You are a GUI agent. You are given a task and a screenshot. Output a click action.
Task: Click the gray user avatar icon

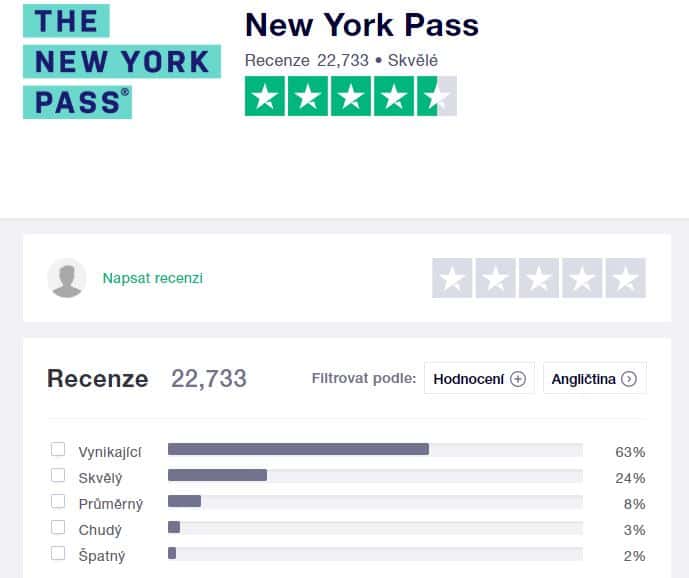67,278
